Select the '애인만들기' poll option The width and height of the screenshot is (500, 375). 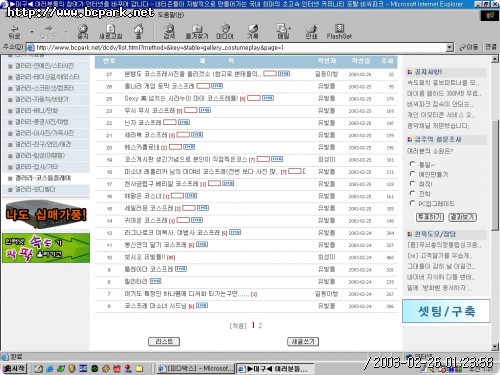point(412,173)
